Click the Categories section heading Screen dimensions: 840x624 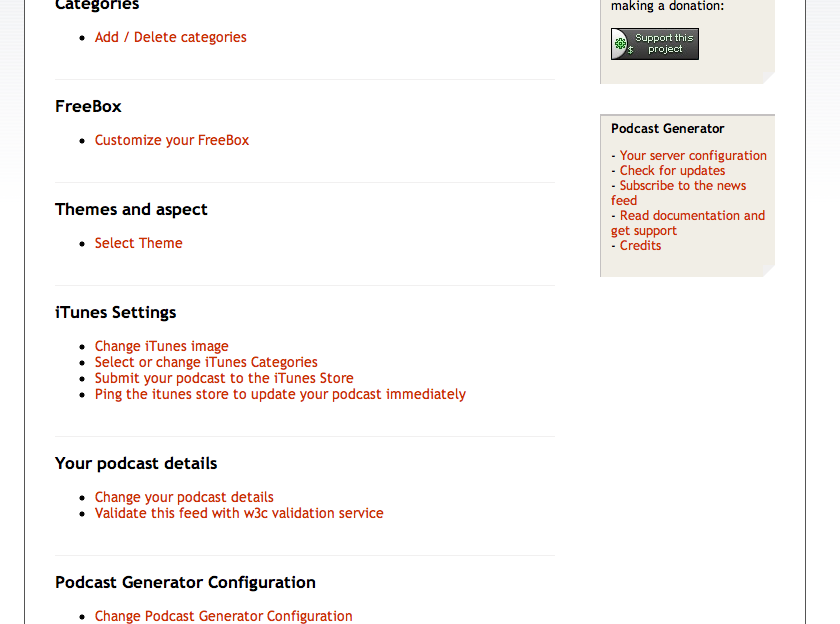click(97, 6)
